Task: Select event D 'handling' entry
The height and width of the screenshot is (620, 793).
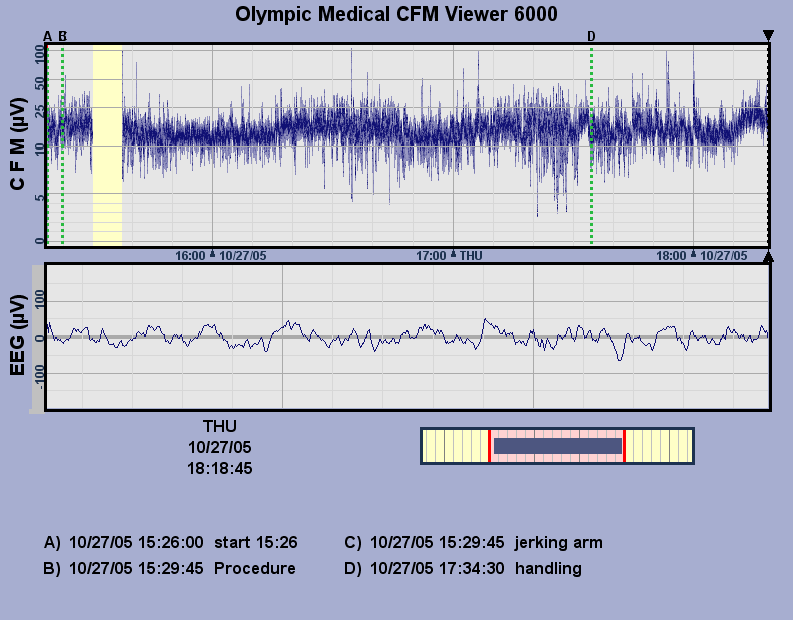Action: coord(463,568)
